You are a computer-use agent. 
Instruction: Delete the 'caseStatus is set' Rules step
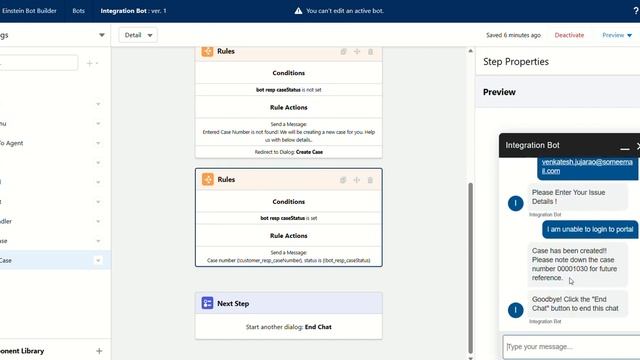pos(370,180)
